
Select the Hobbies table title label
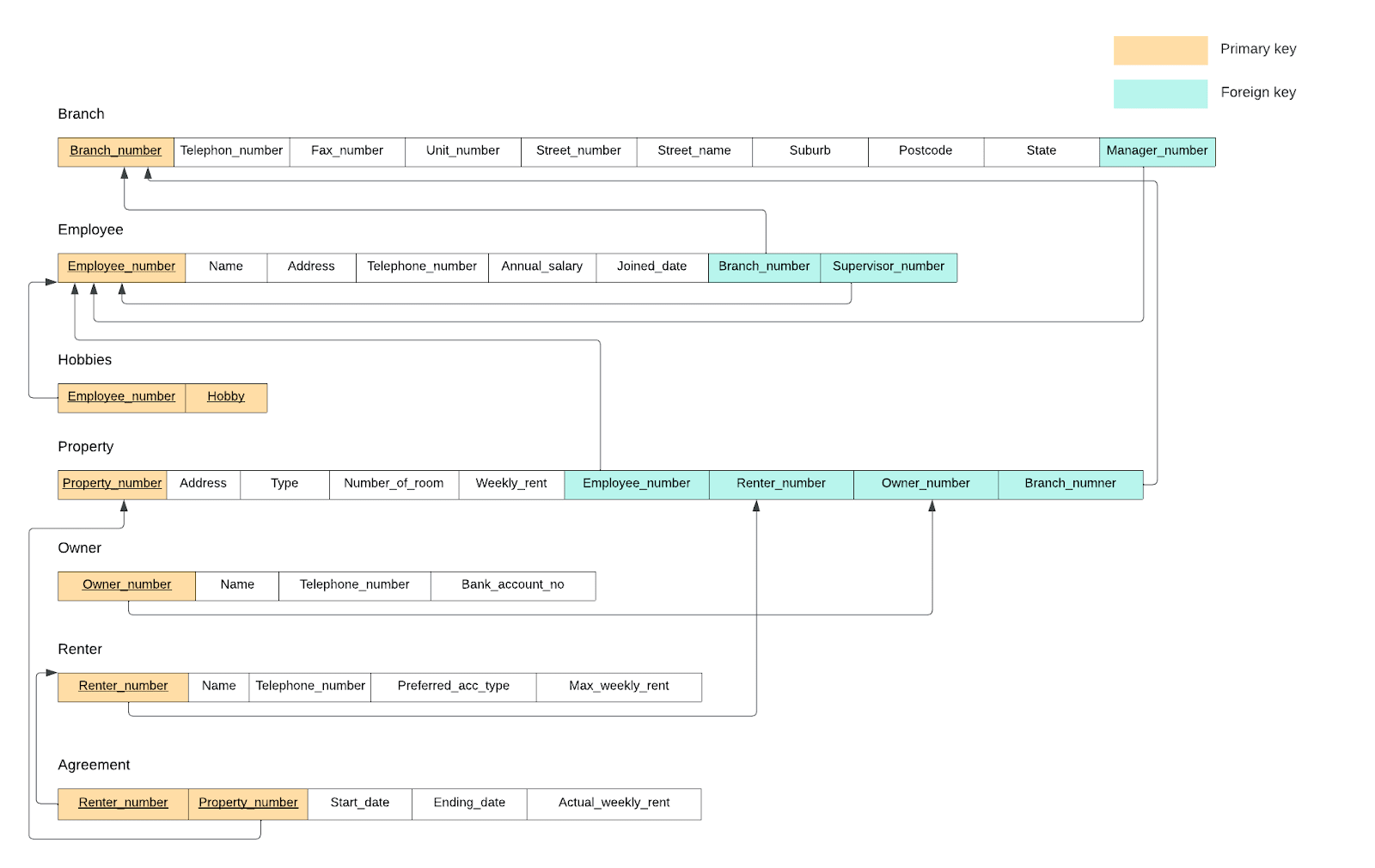[x=84, y=360]
